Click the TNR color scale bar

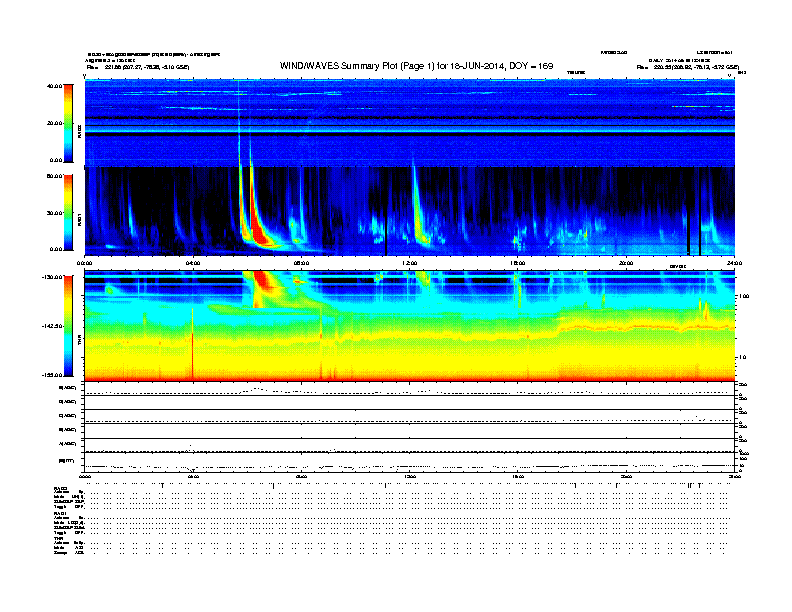(x=68, y=326)
